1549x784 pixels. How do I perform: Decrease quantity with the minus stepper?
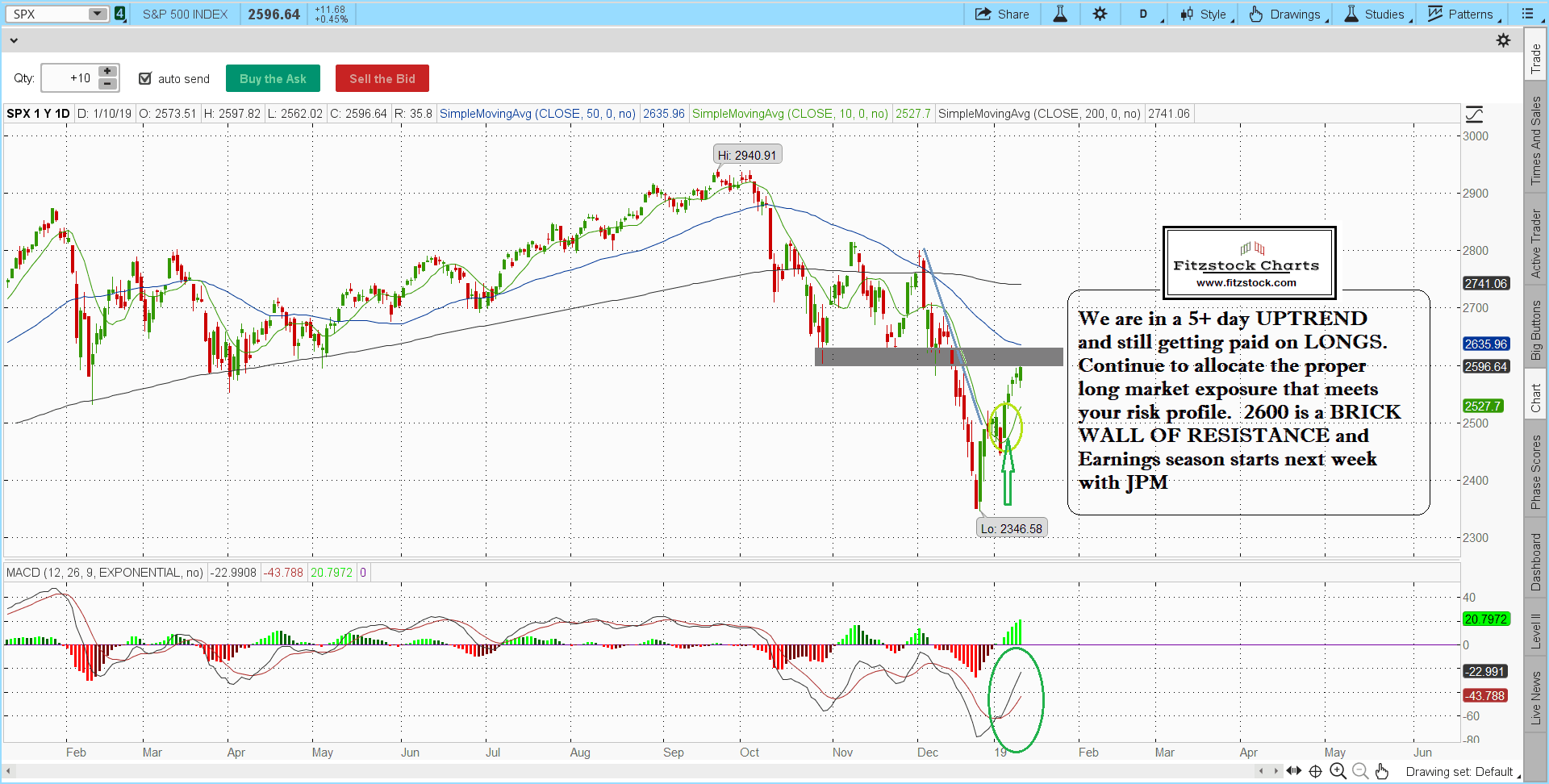(107, 84)
